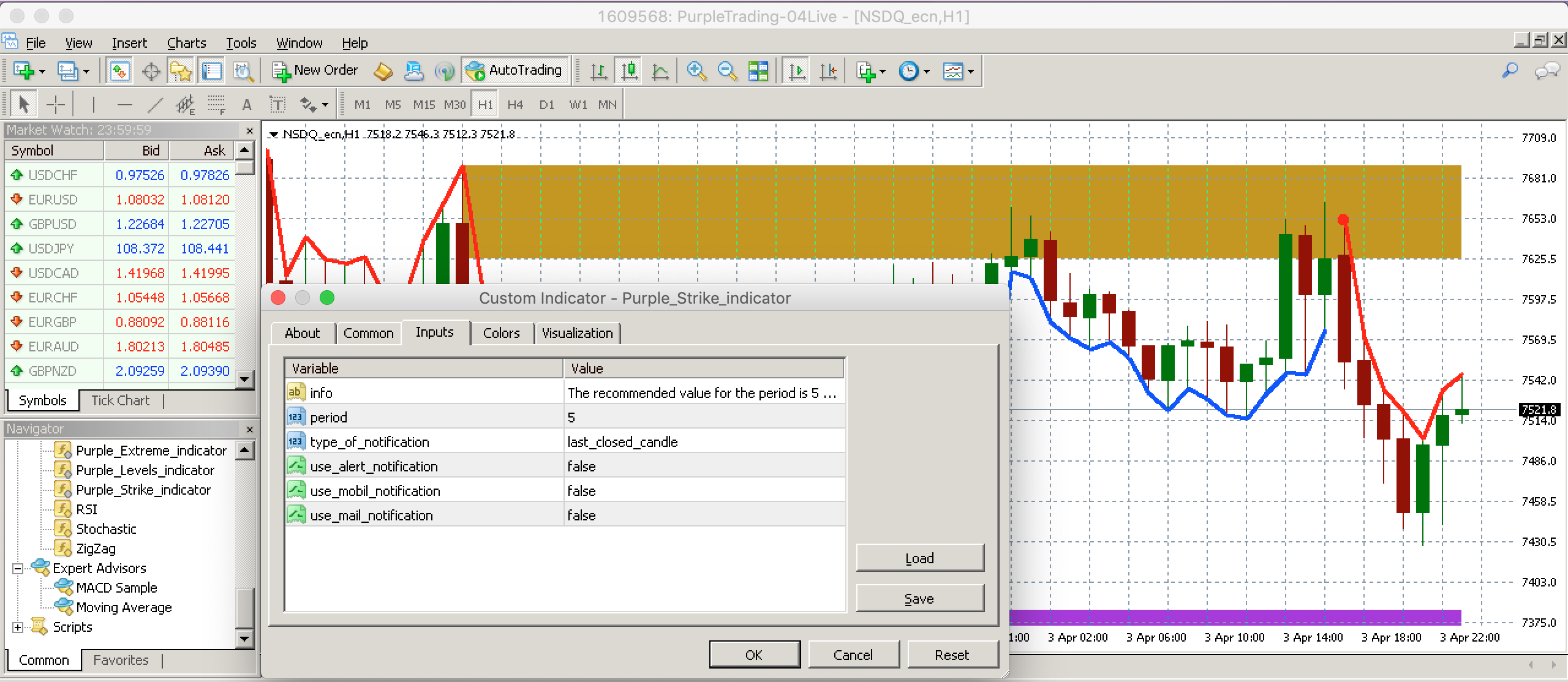Open MetaEditor via the yellow book icon
The image size is (1568, 682).
click(383, 71)
